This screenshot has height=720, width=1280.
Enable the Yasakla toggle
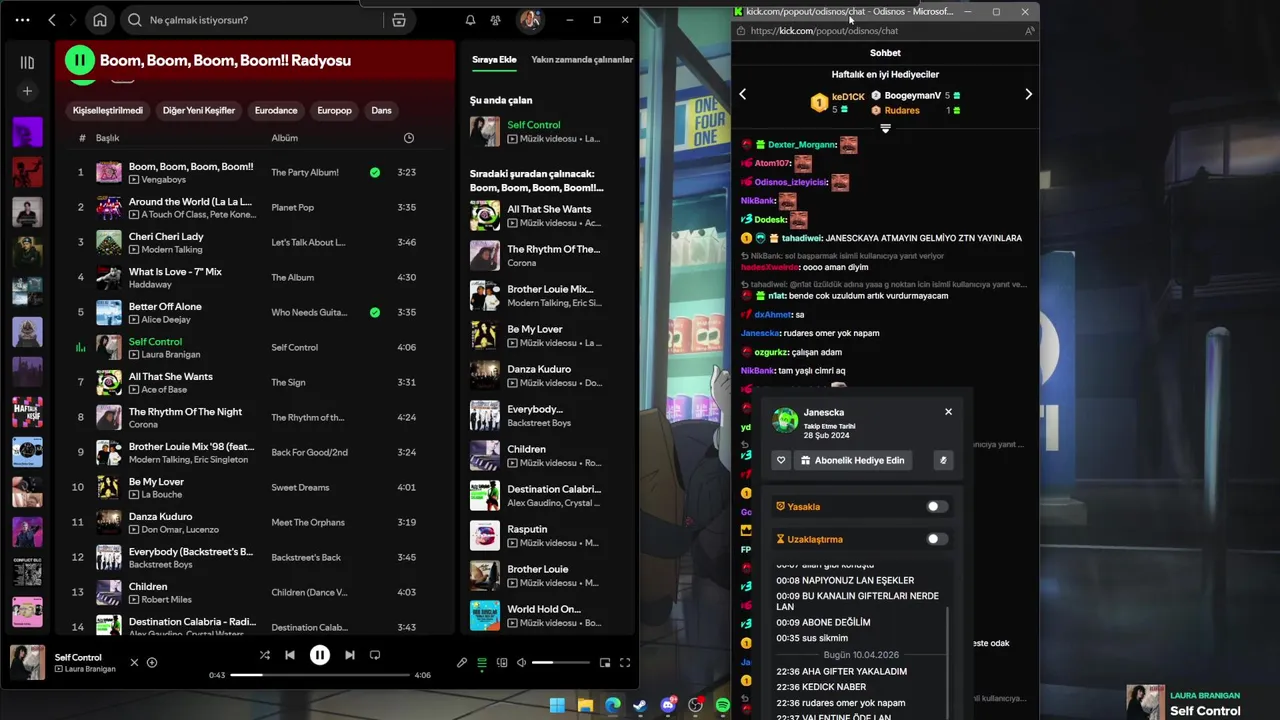pyautogui.click(x=937, y=506)
